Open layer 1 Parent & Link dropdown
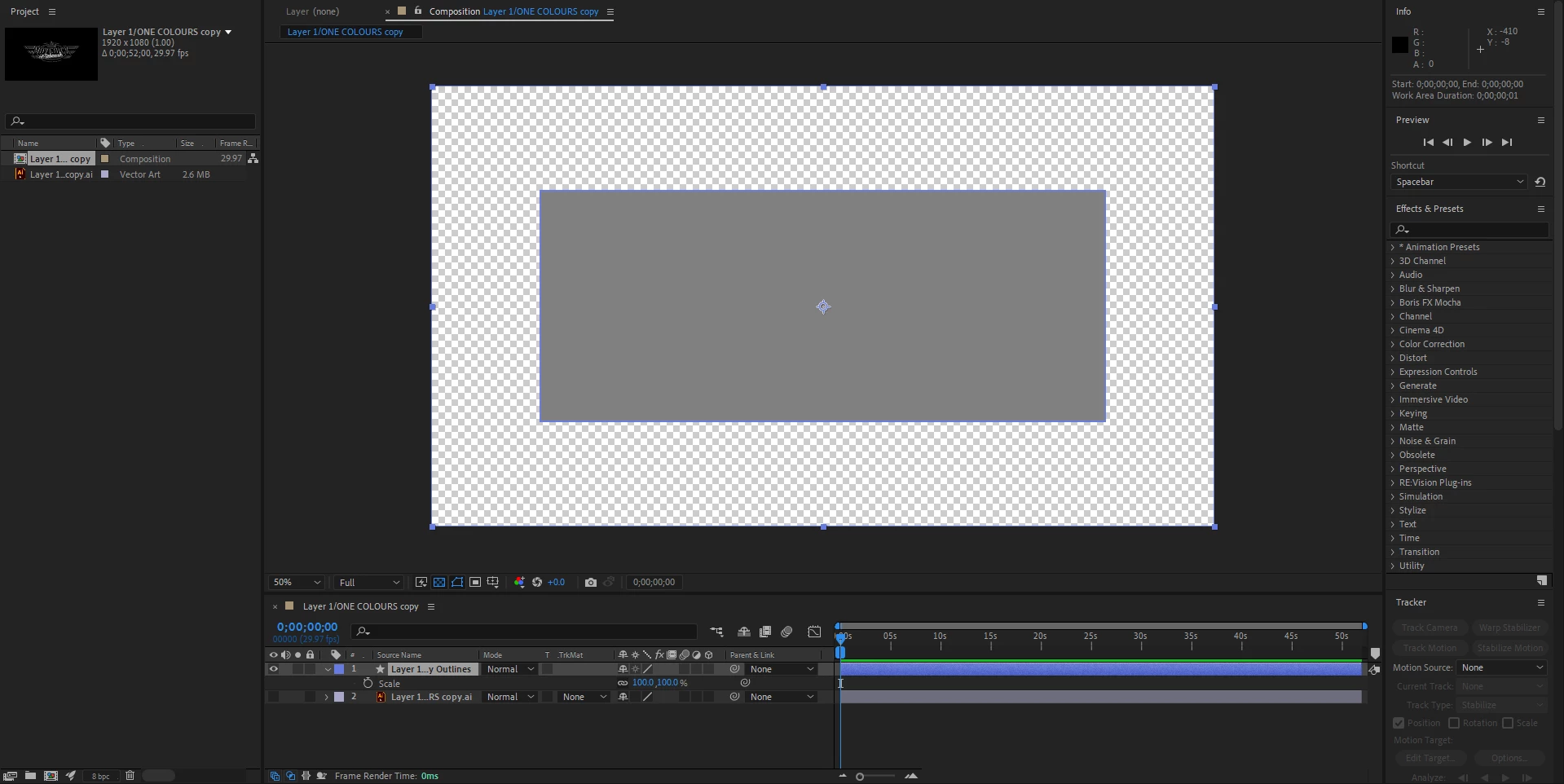The width and height of the screenshot is (1564, 784). coord(782,669)
